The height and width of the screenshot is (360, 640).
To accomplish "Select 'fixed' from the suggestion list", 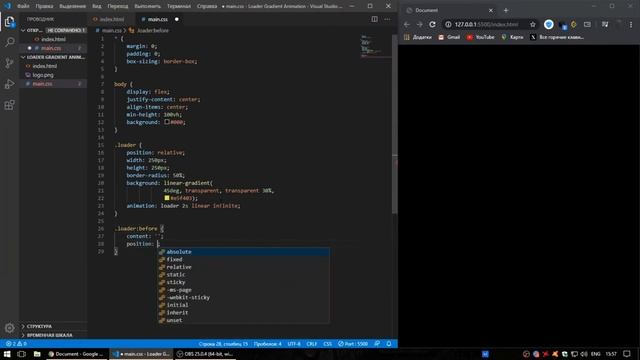I will coord(244,259).
